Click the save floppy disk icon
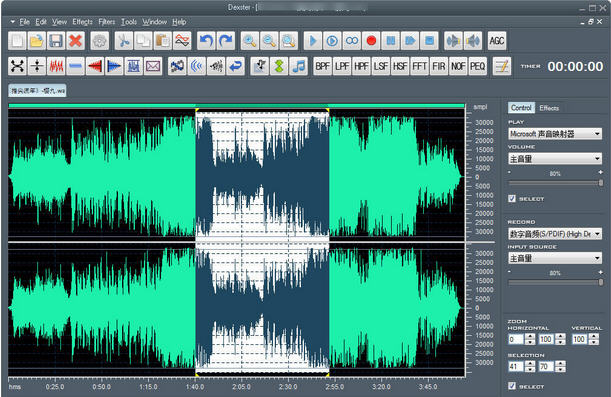 click(56, 41)
